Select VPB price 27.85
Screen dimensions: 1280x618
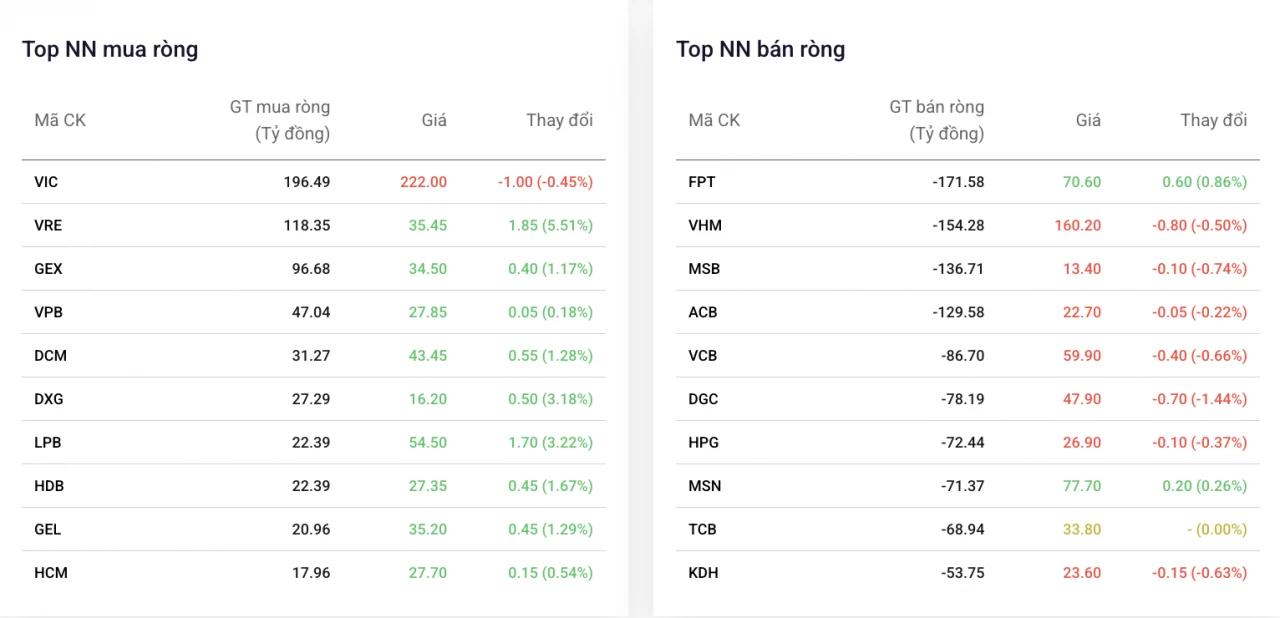pos(428,312)
